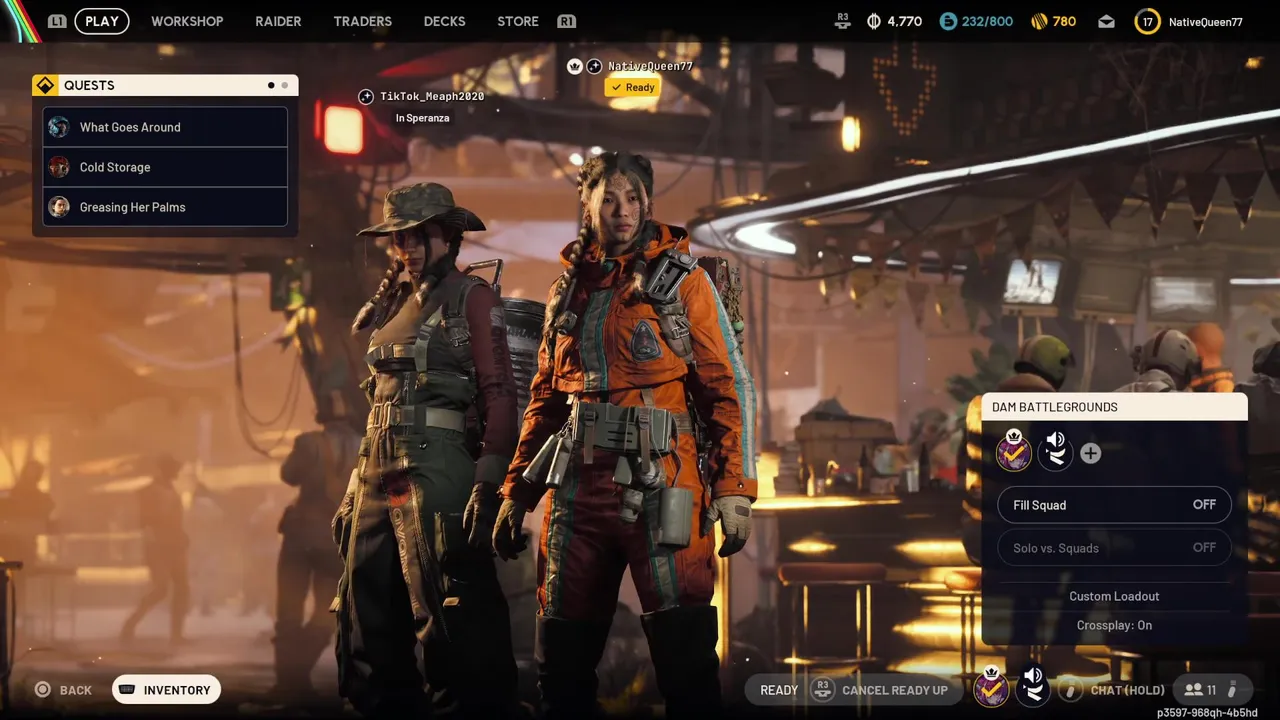Switch to the STORE tab
This screenshot has width=1280, height=720.
pos(518,21)
